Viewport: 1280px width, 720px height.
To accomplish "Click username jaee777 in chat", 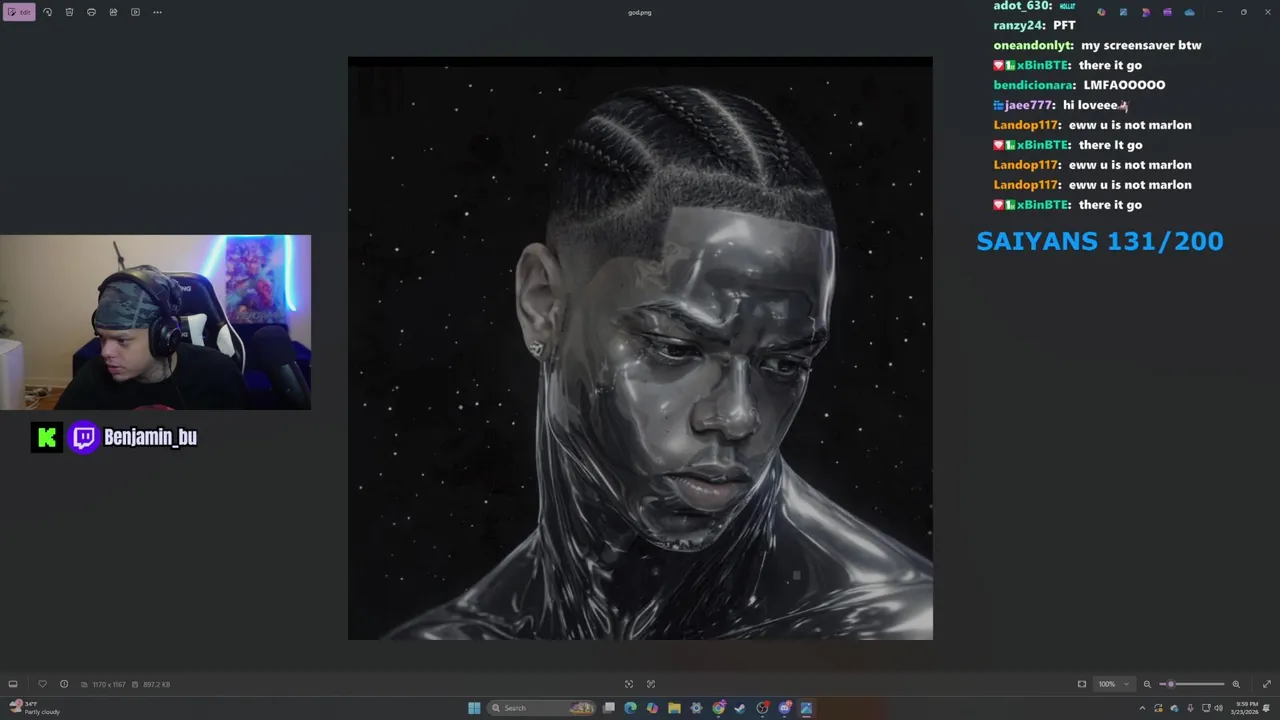I will (x=1030, y=105).
